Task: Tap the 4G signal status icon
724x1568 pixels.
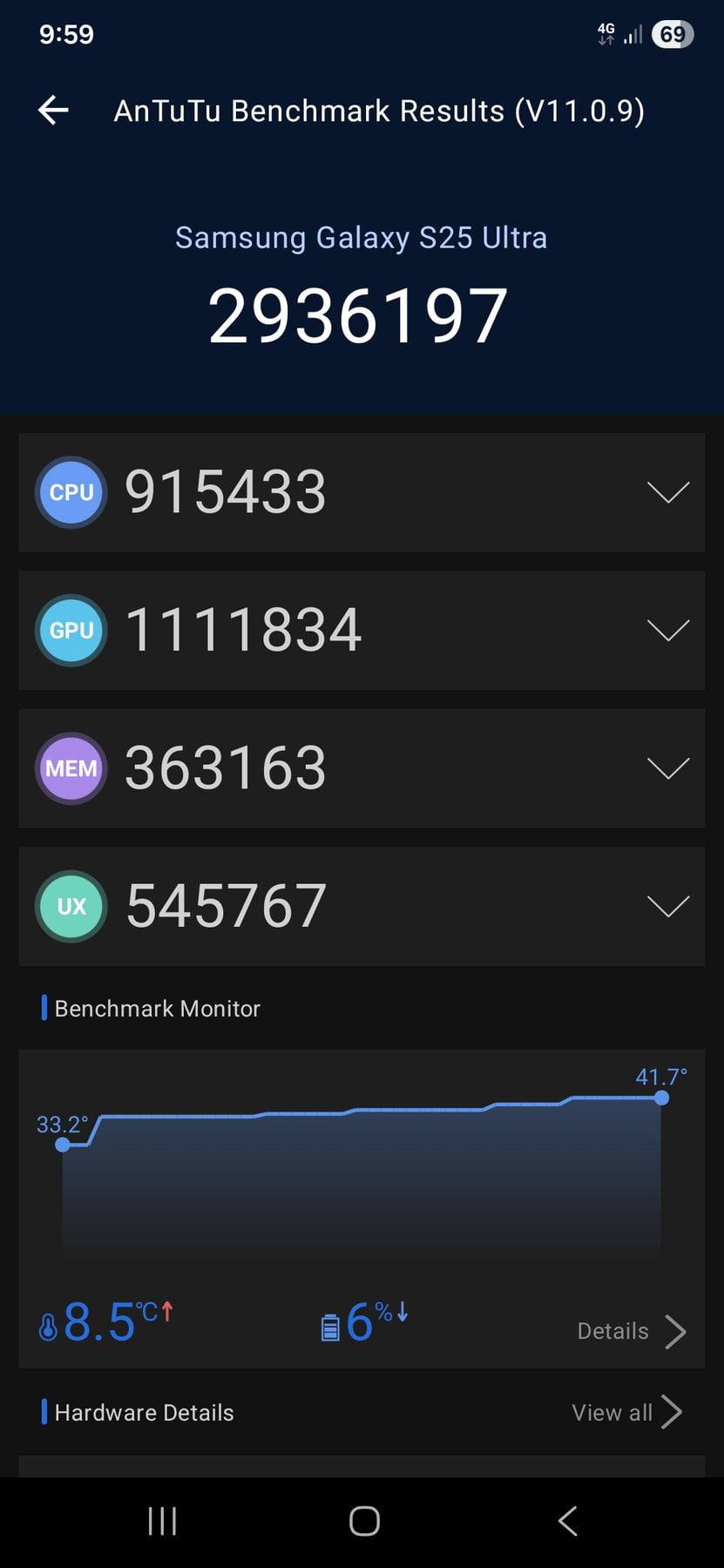Action: [x=606, y=34]
